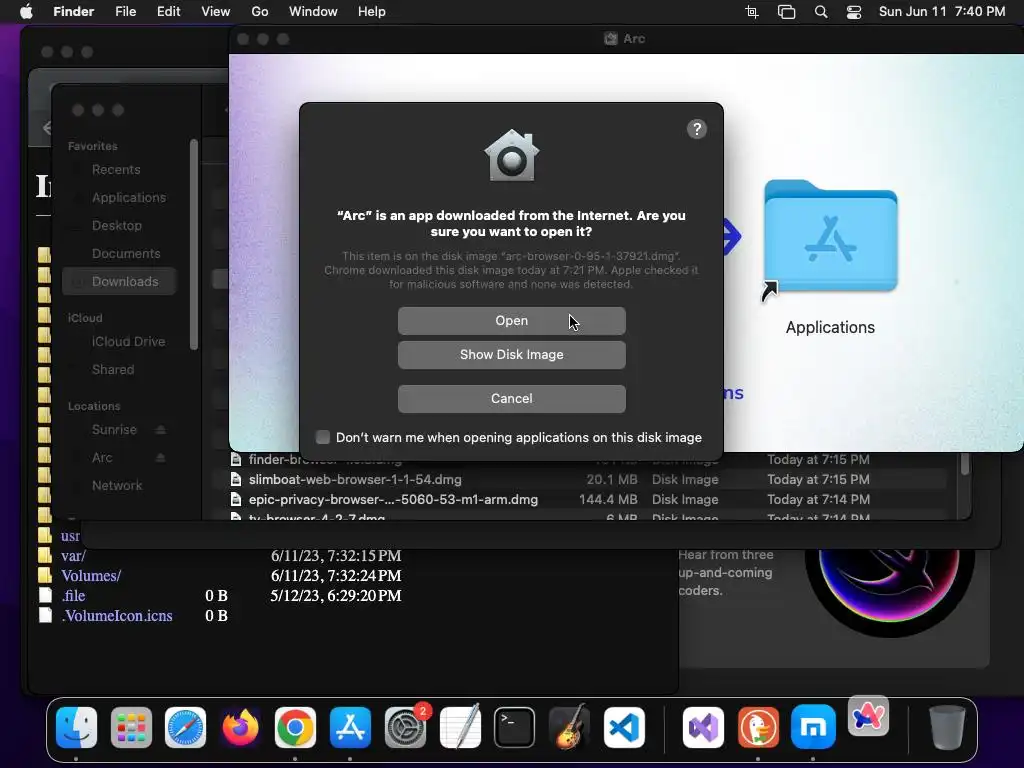The width and height of the screenshot is (1024, 768).
Task: Open Maxthon browser from the Dock
Action: point(813,727)
